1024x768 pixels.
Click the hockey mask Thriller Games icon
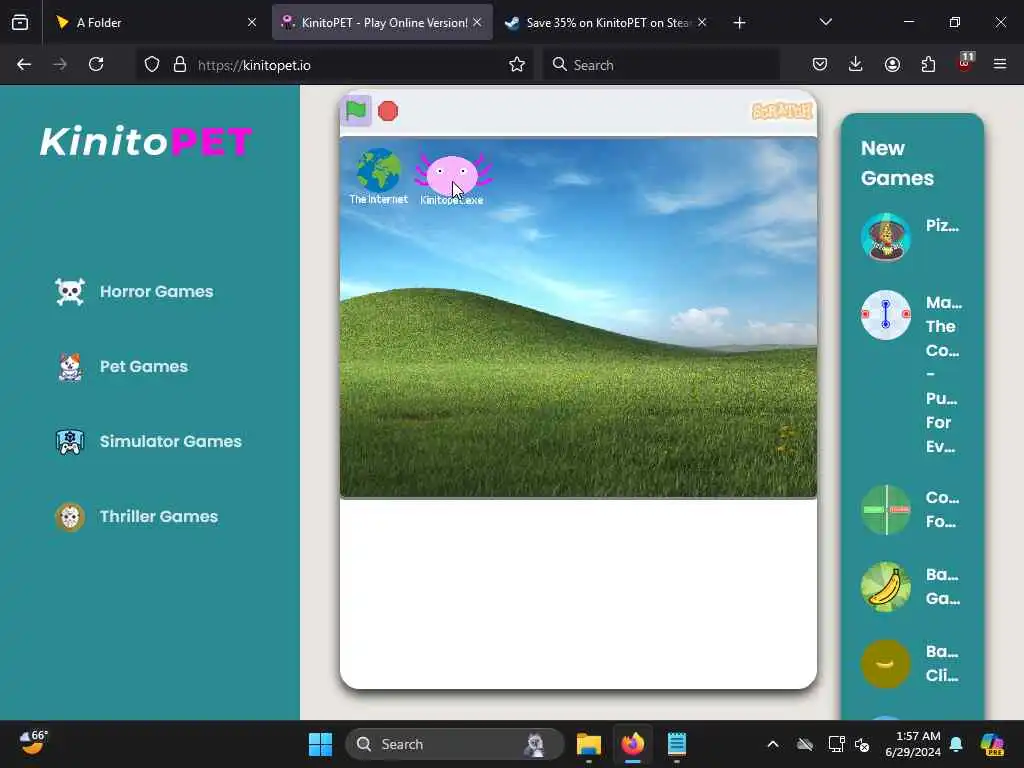(70, 517)
